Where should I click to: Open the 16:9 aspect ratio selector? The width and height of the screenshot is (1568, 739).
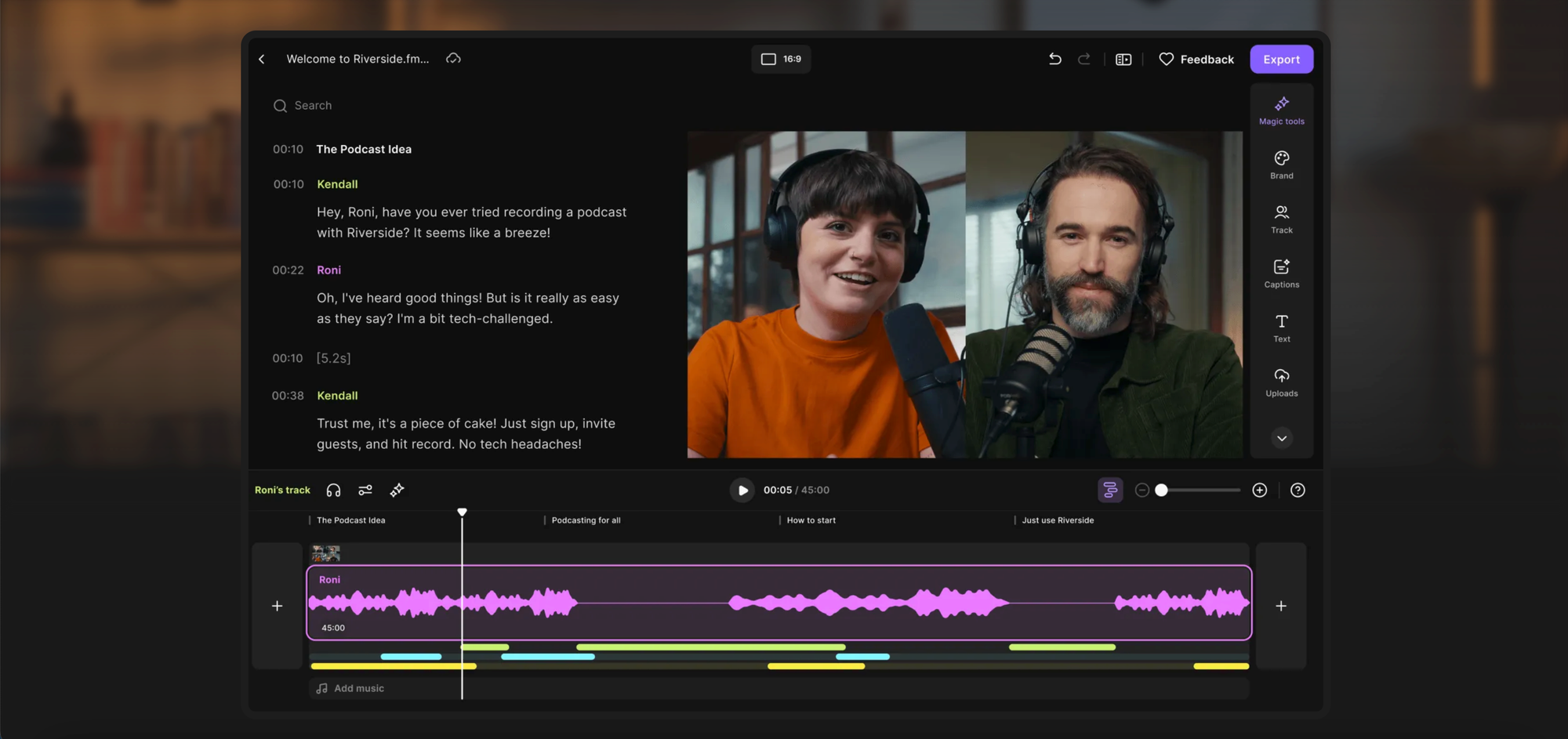[781, 59]
